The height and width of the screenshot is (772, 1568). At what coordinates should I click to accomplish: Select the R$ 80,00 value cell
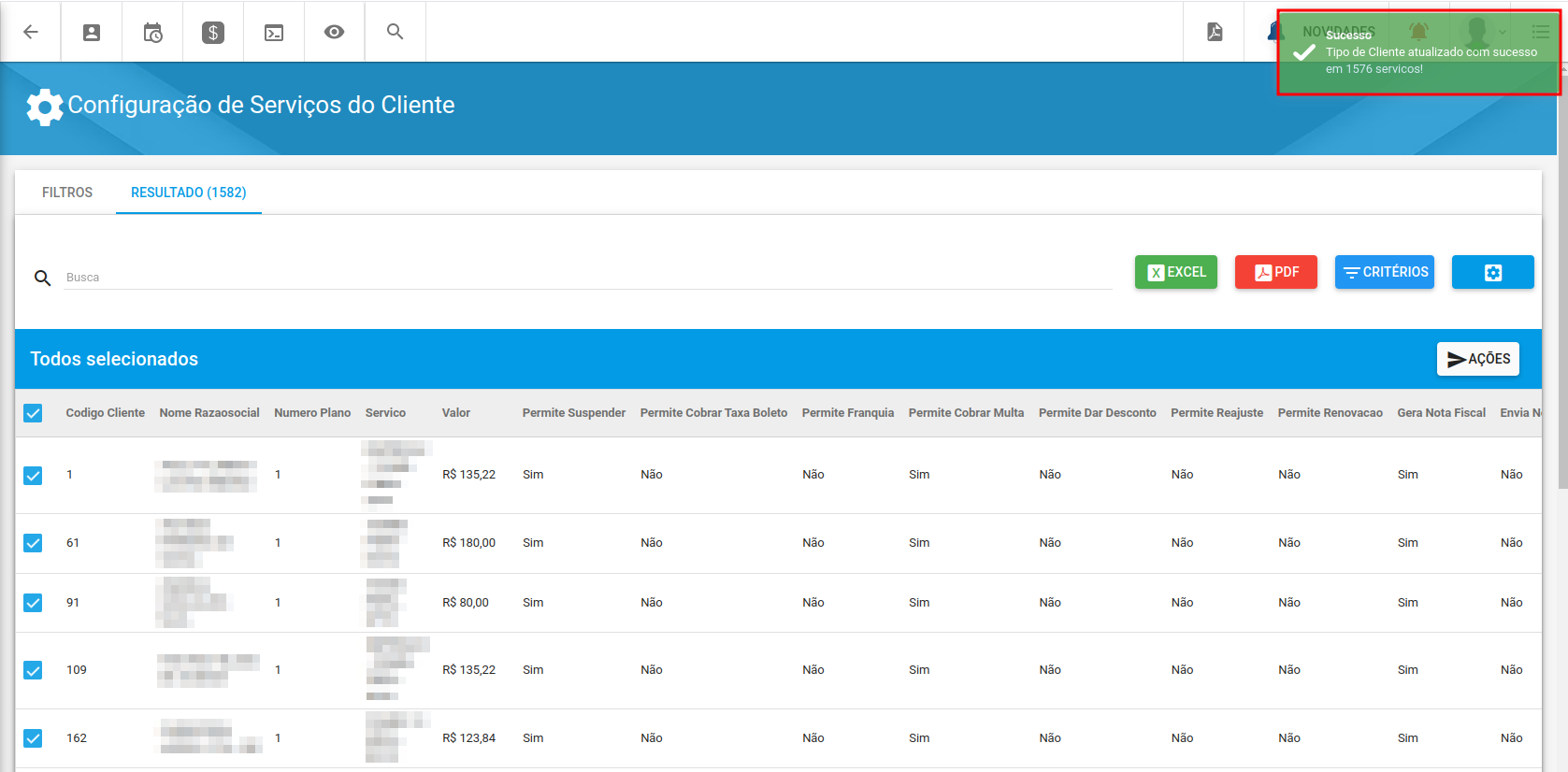coord(466,603)
